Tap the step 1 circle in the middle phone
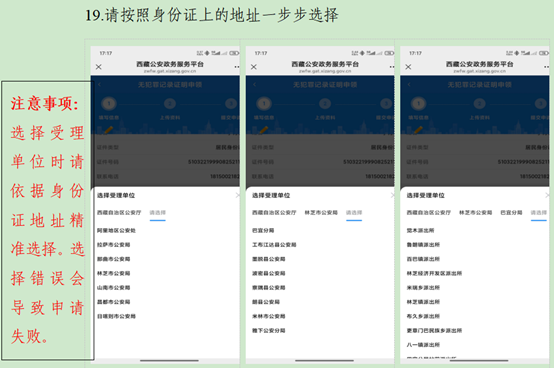The height and width of the screenshot is (368, 554). coord(264,104)
